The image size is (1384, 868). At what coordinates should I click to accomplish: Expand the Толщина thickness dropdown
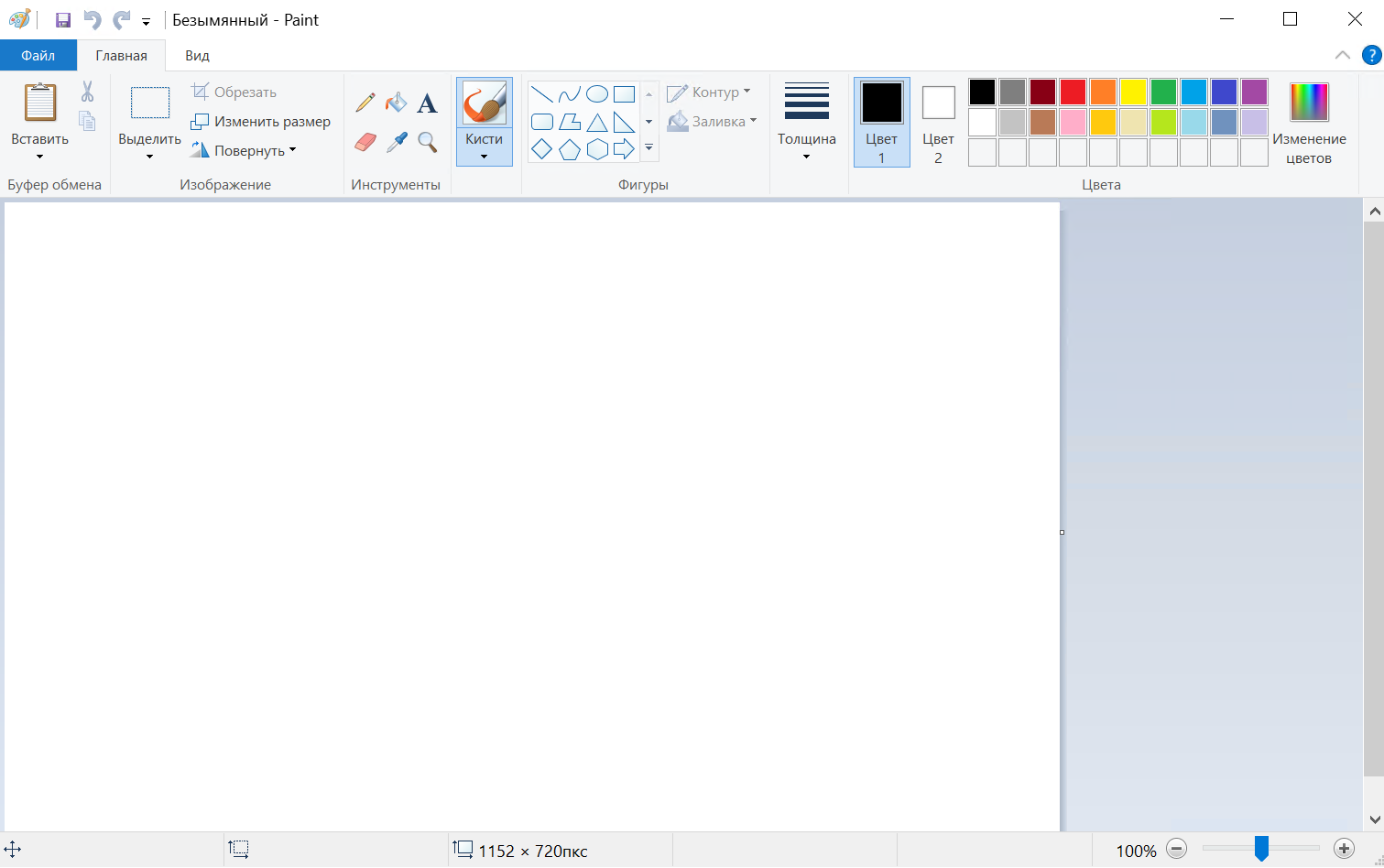[806, 146]
